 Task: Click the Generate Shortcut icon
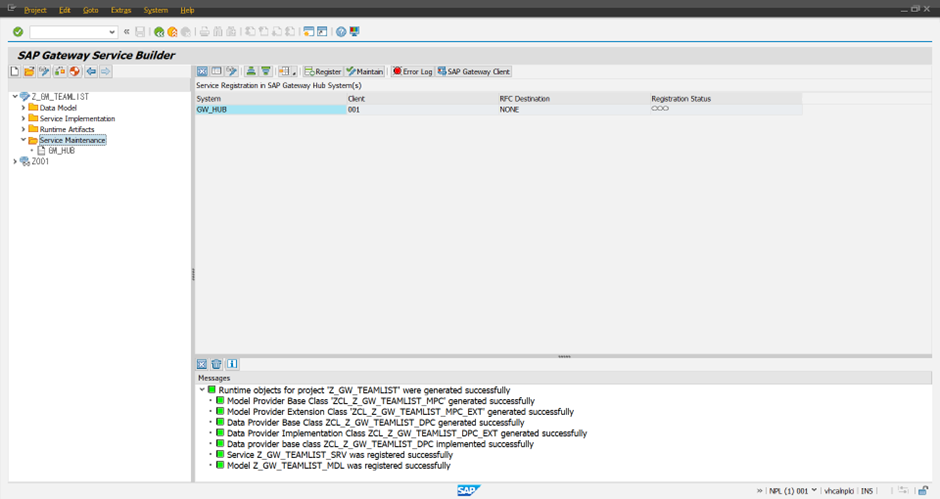click(x=322, y=32)
